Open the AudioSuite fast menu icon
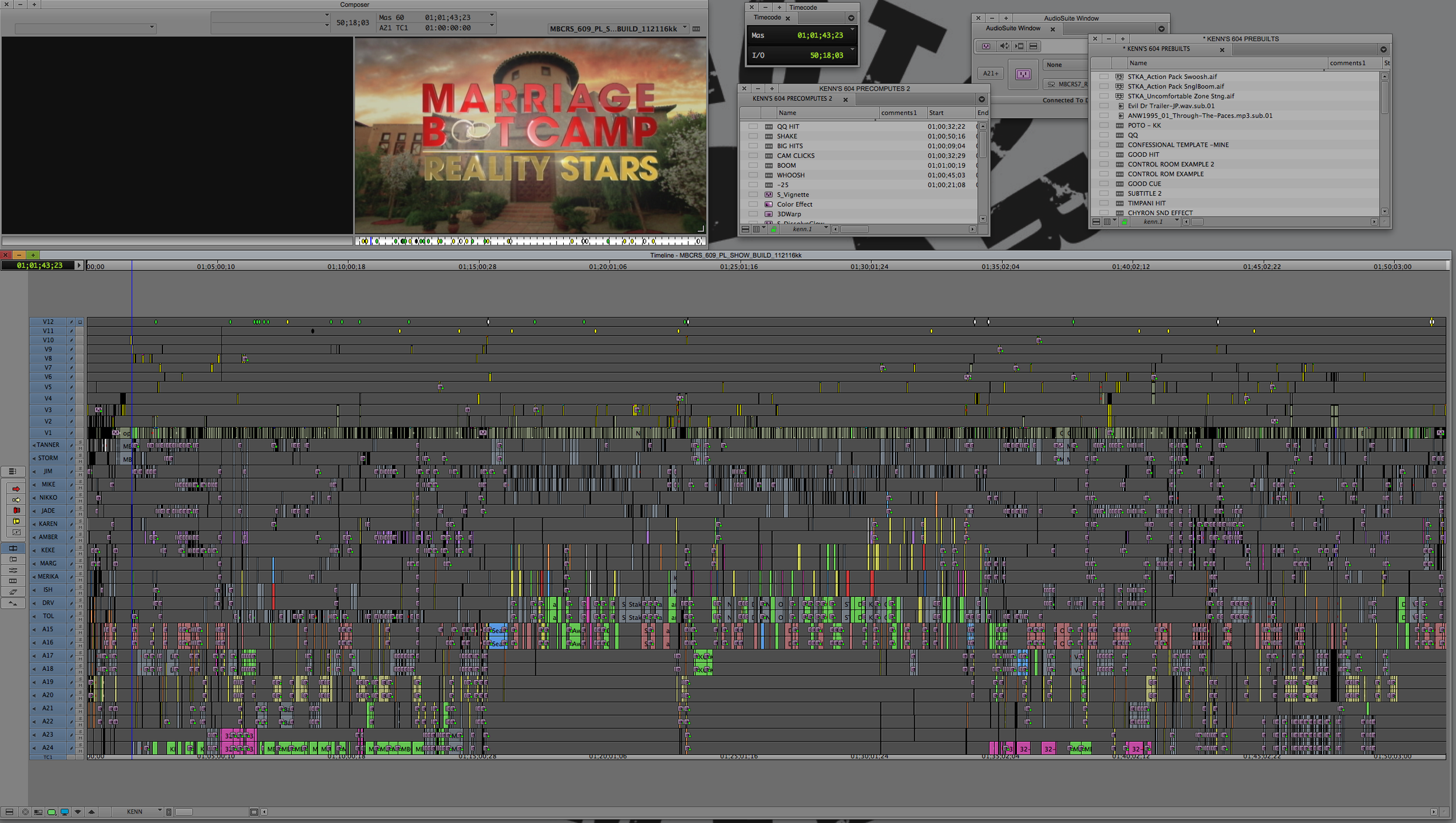 (x=1033, y=46)
